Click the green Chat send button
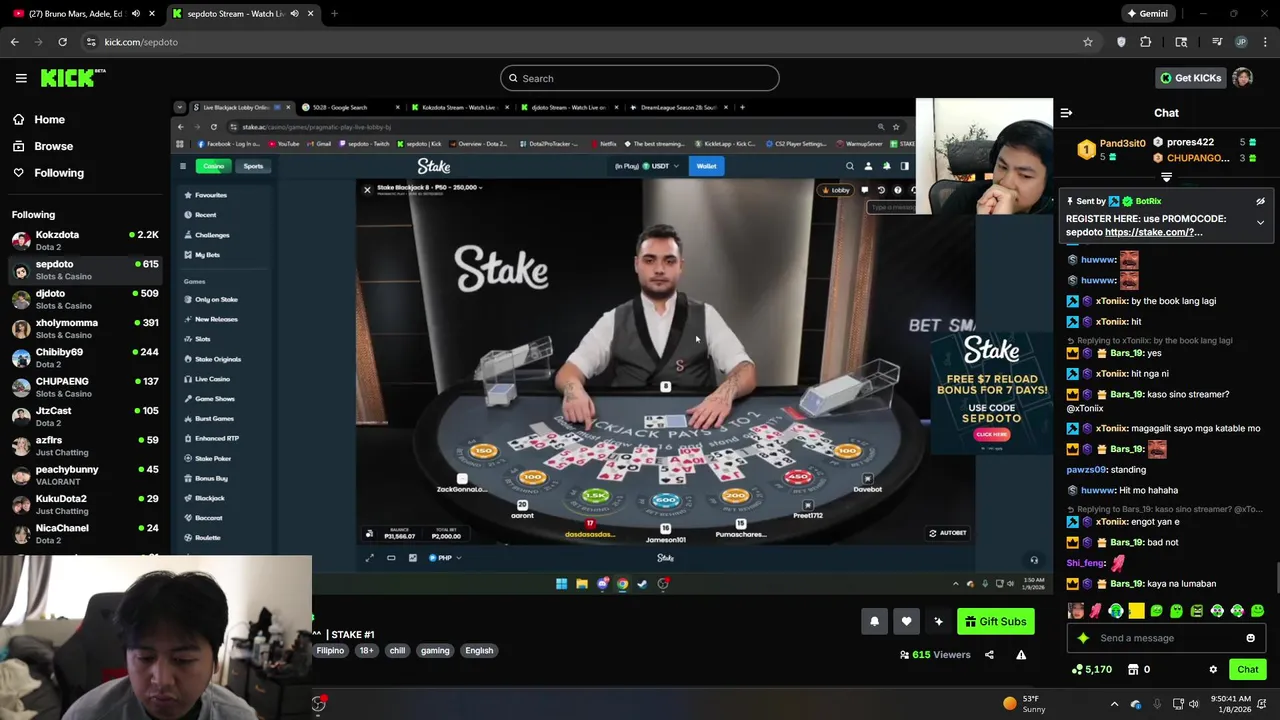This screenshot has width=1280, height=720. (x=1247, y=670)
